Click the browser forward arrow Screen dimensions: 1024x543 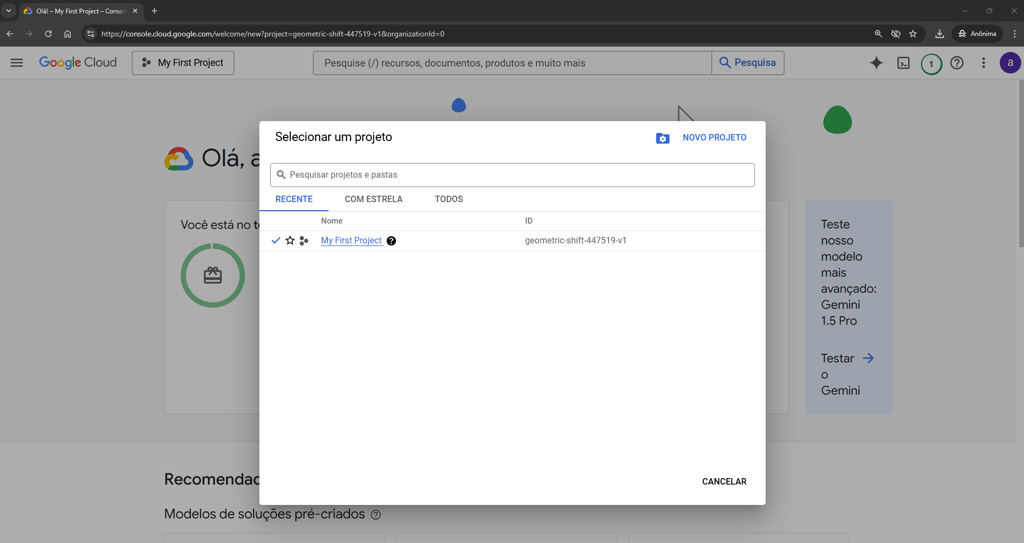(x=29, y=34)
